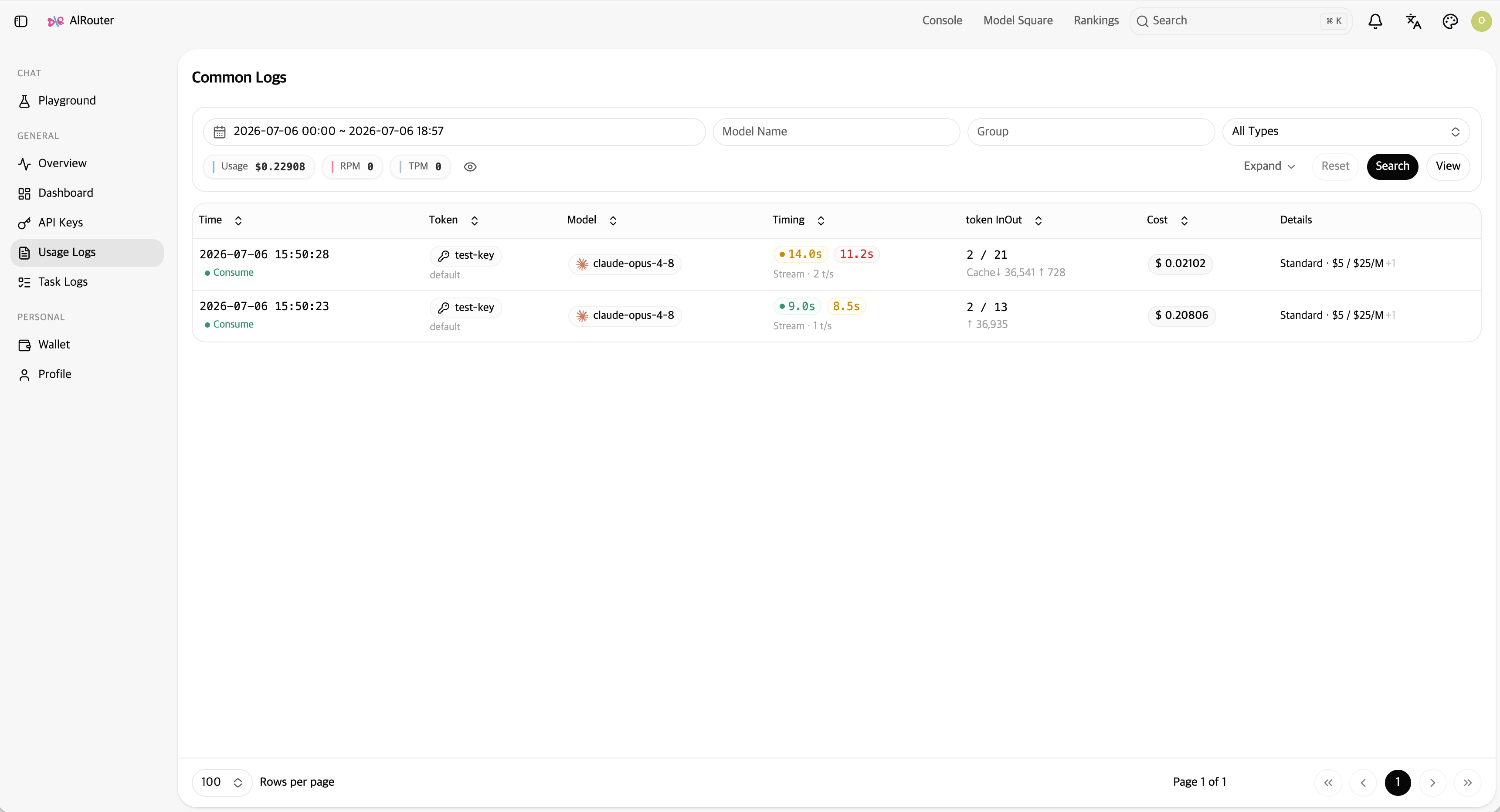The width and height of the screenshot is (1500, 812).
Task: Click the Reset filters button
Action: (x=1335, y=166)
